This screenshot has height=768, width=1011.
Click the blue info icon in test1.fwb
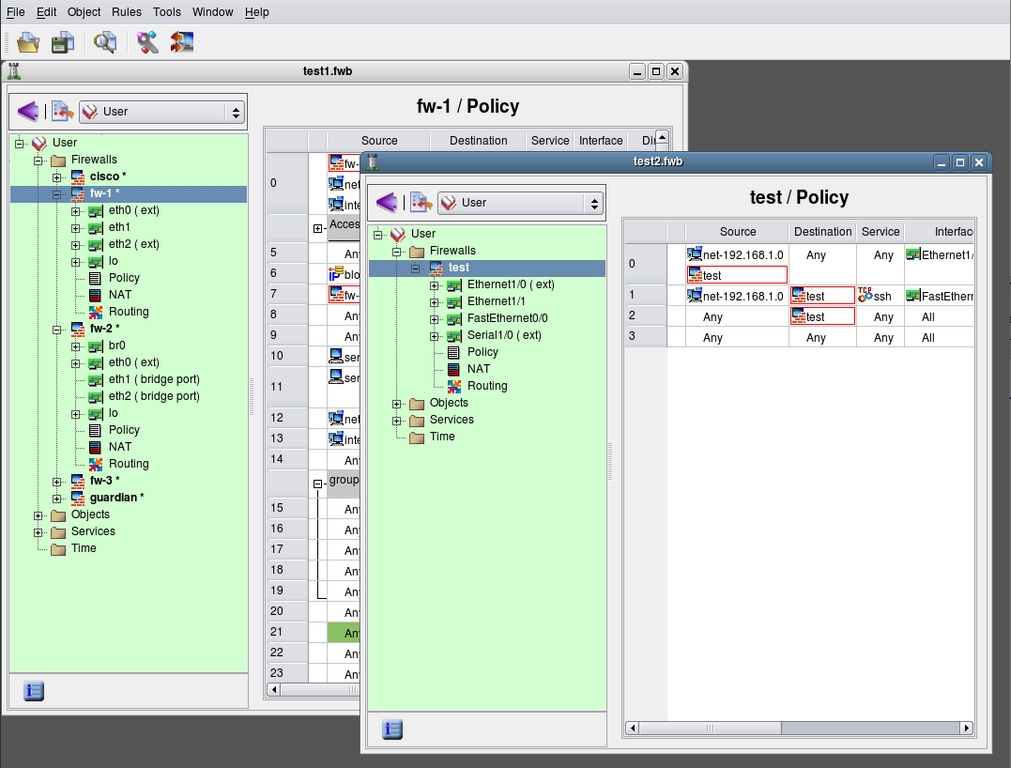[x=33, y=690]
